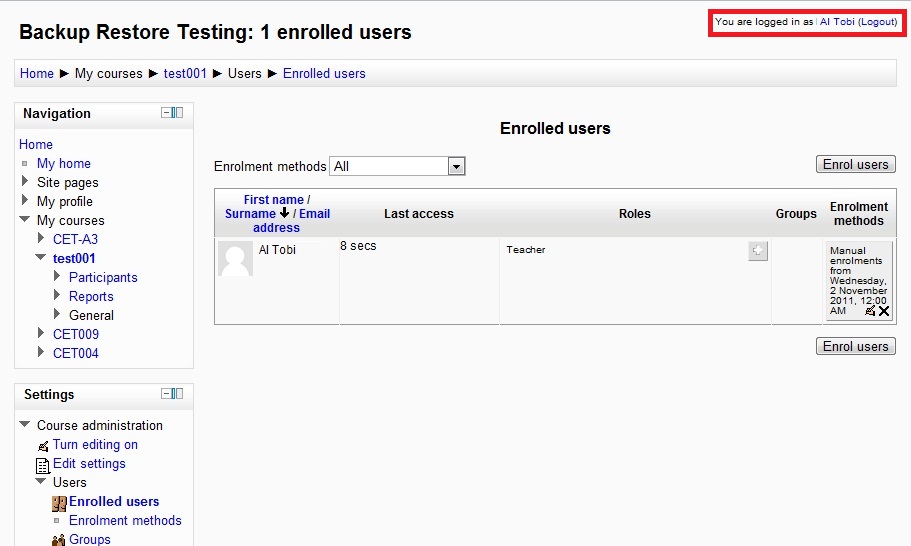911x546 pixels.
Task: Click the assign role plus icon for Al Tobi
Action: [758, 251]
